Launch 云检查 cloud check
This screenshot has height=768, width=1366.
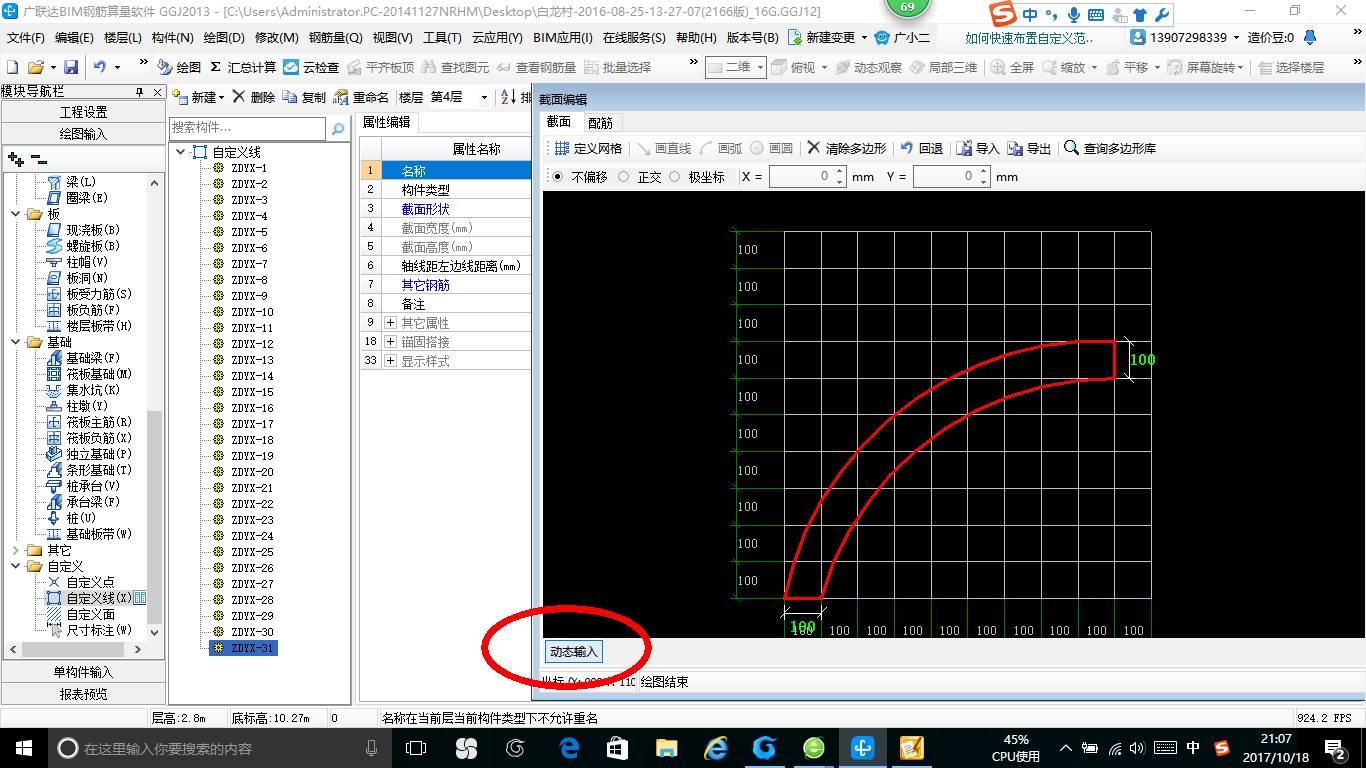click(x=311, y=67)
